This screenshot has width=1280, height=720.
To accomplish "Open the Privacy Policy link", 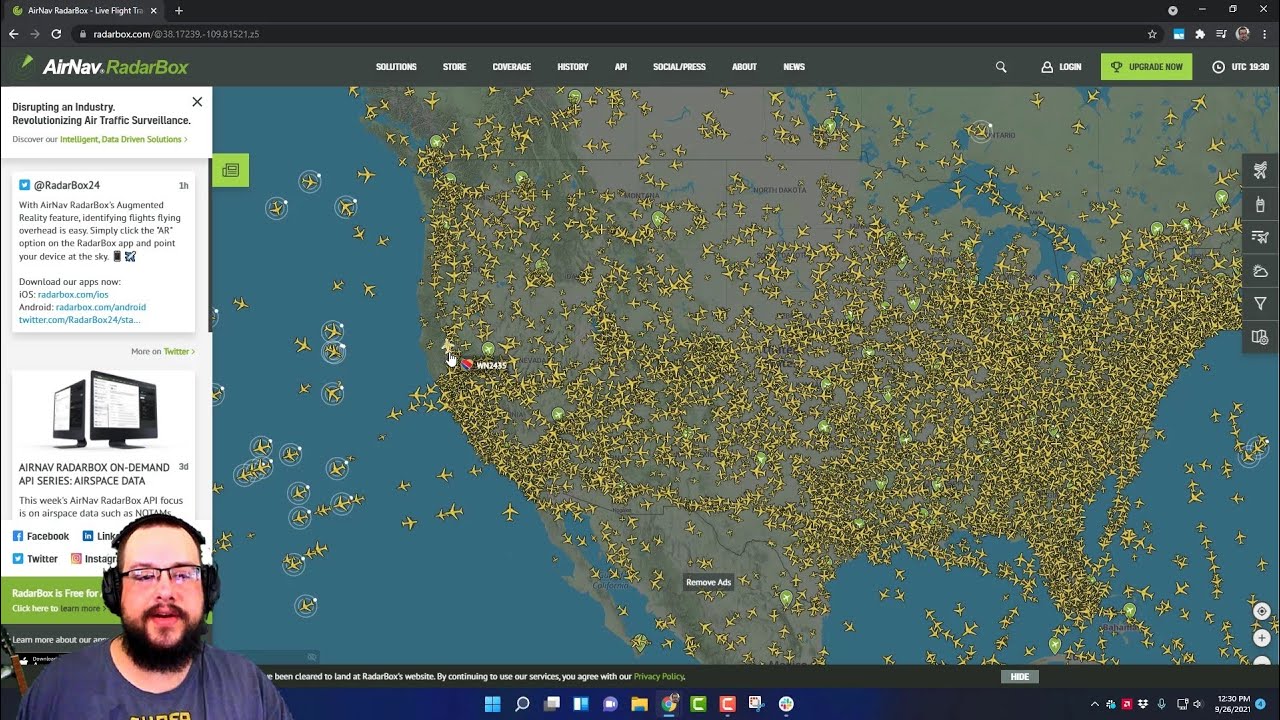I will pyautogui.click(x=659, y=677).
